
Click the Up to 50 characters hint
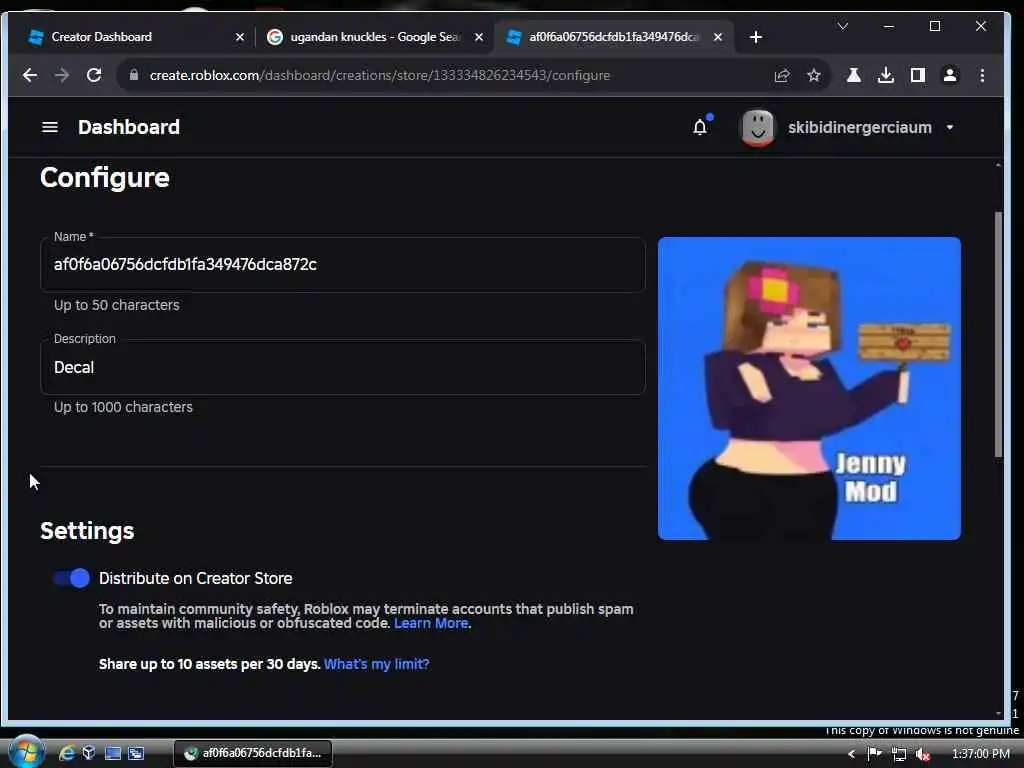(116, 305)
